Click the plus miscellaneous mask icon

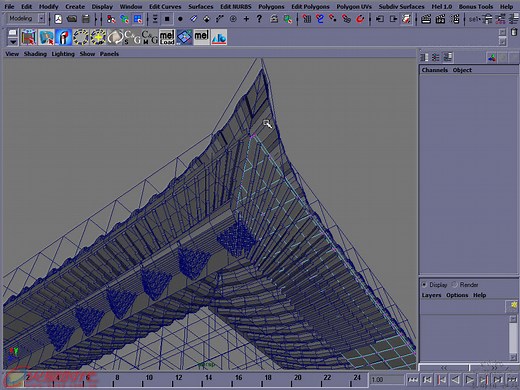246,19
